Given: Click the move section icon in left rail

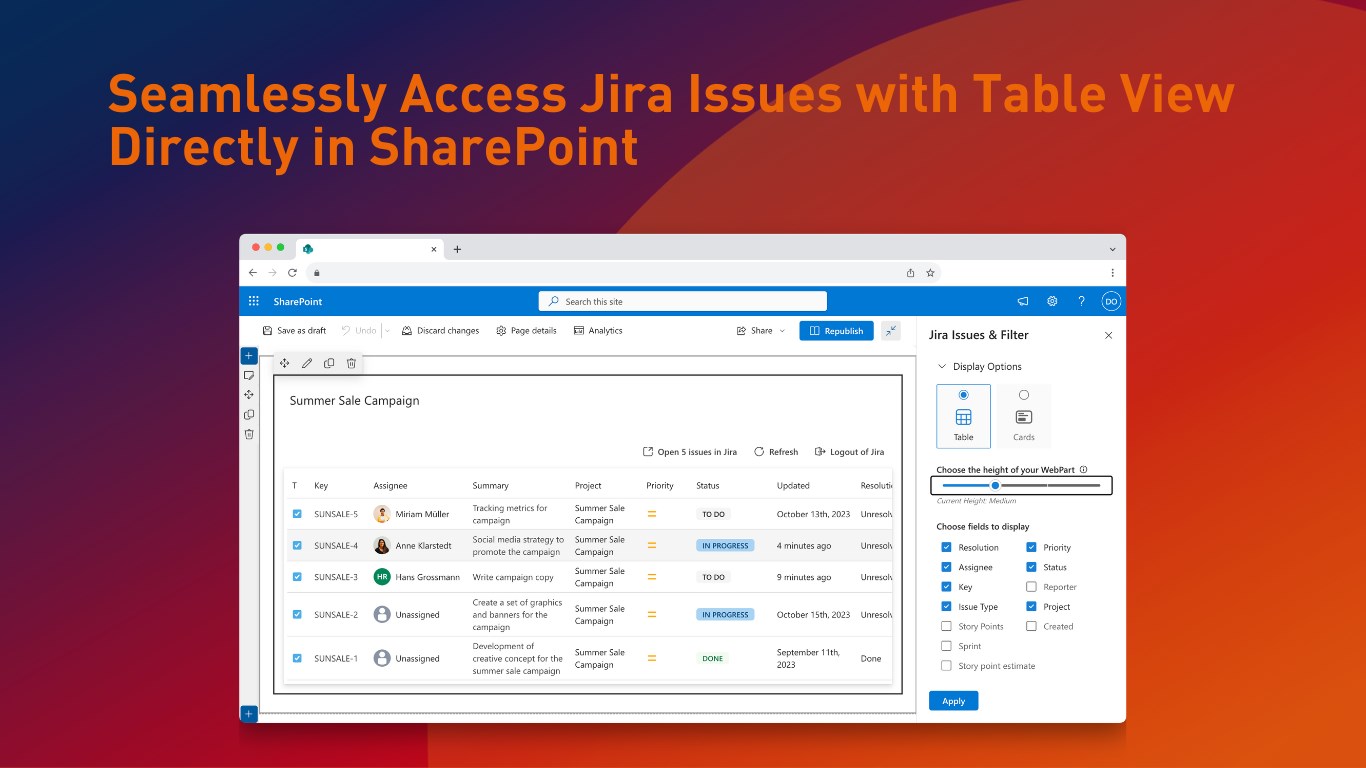Looking at the screenshot, I should [x=249, y=395].
